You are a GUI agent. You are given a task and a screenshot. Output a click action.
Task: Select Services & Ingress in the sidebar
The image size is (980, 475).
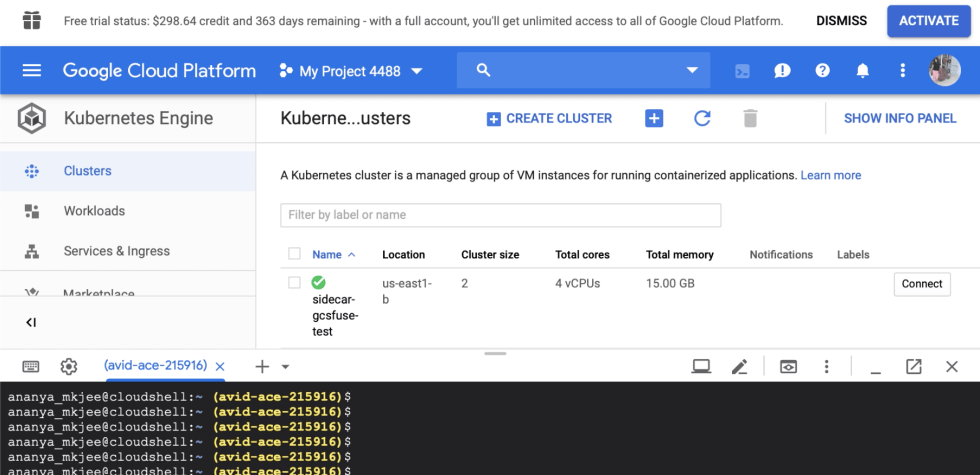coord(128,251)
